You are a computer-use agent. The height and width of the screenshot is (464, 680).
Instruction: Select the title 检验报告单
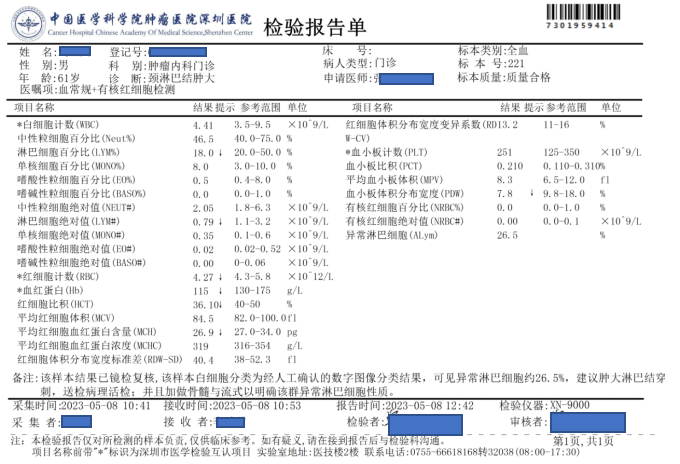tap(314, 27)
